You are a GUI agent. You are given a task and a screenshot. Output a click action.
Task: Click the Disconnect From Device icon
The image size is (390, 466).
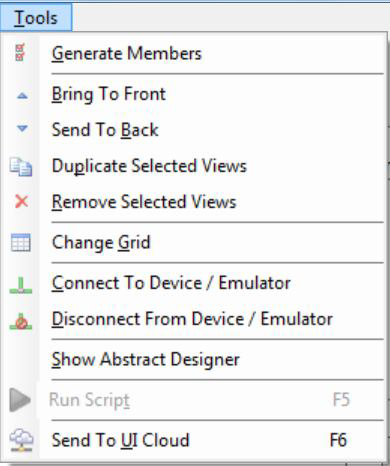pyautogui.click(x=21, y=322)
